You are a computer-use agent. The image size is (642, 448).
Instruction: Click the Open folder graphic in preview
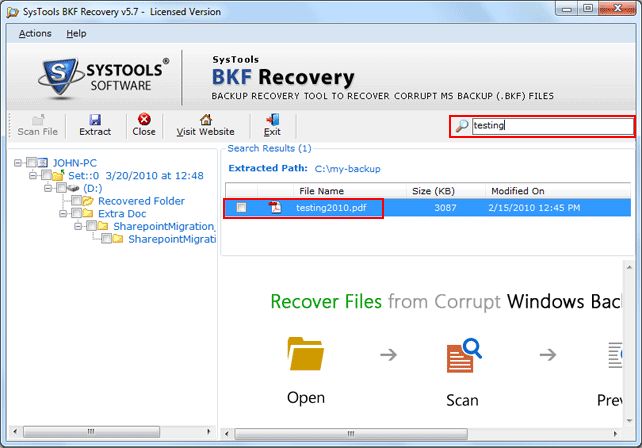305,354
